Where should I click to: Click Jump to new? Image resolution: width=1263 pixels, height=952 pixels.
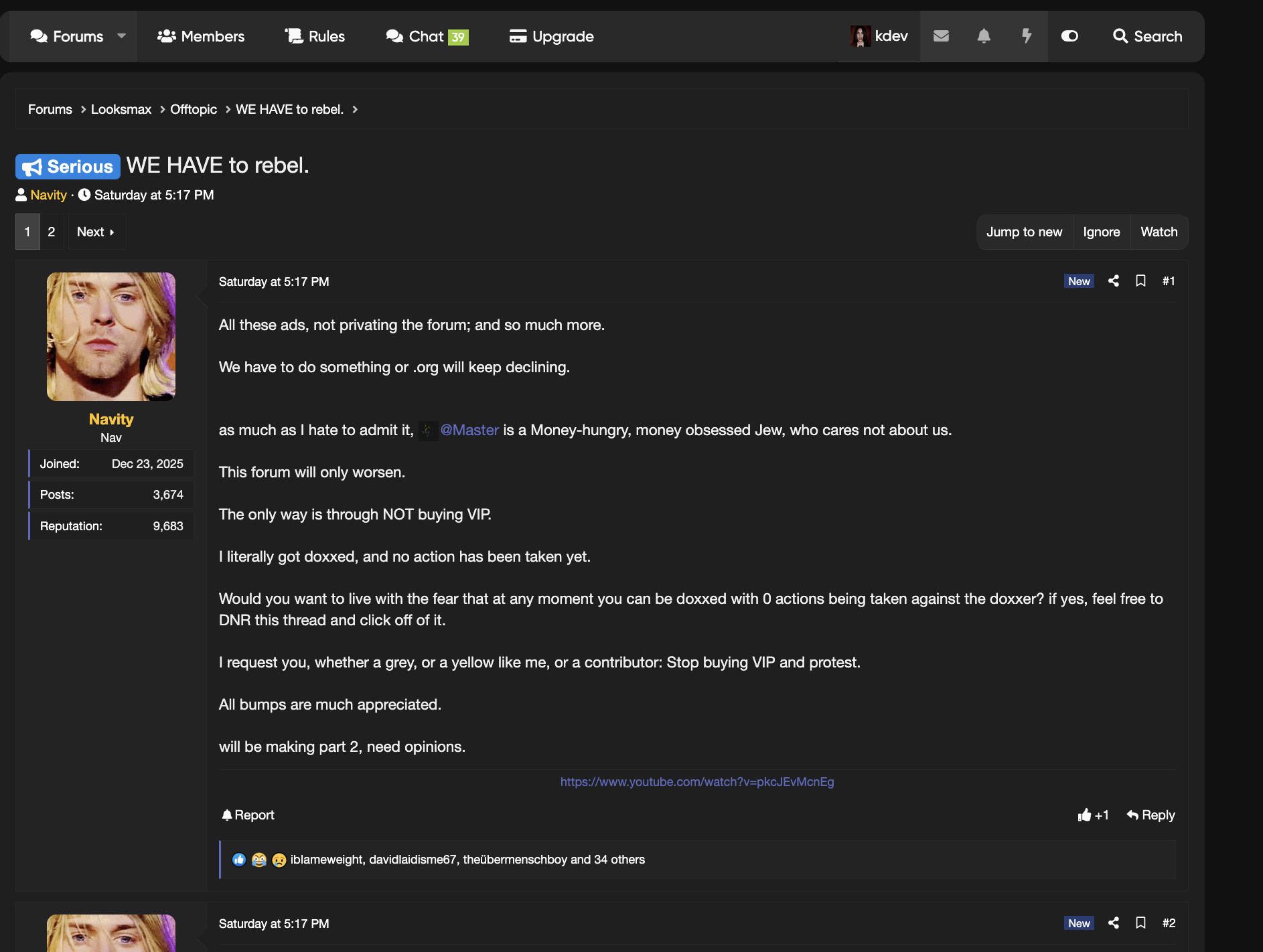click(x=1024, y=232)
